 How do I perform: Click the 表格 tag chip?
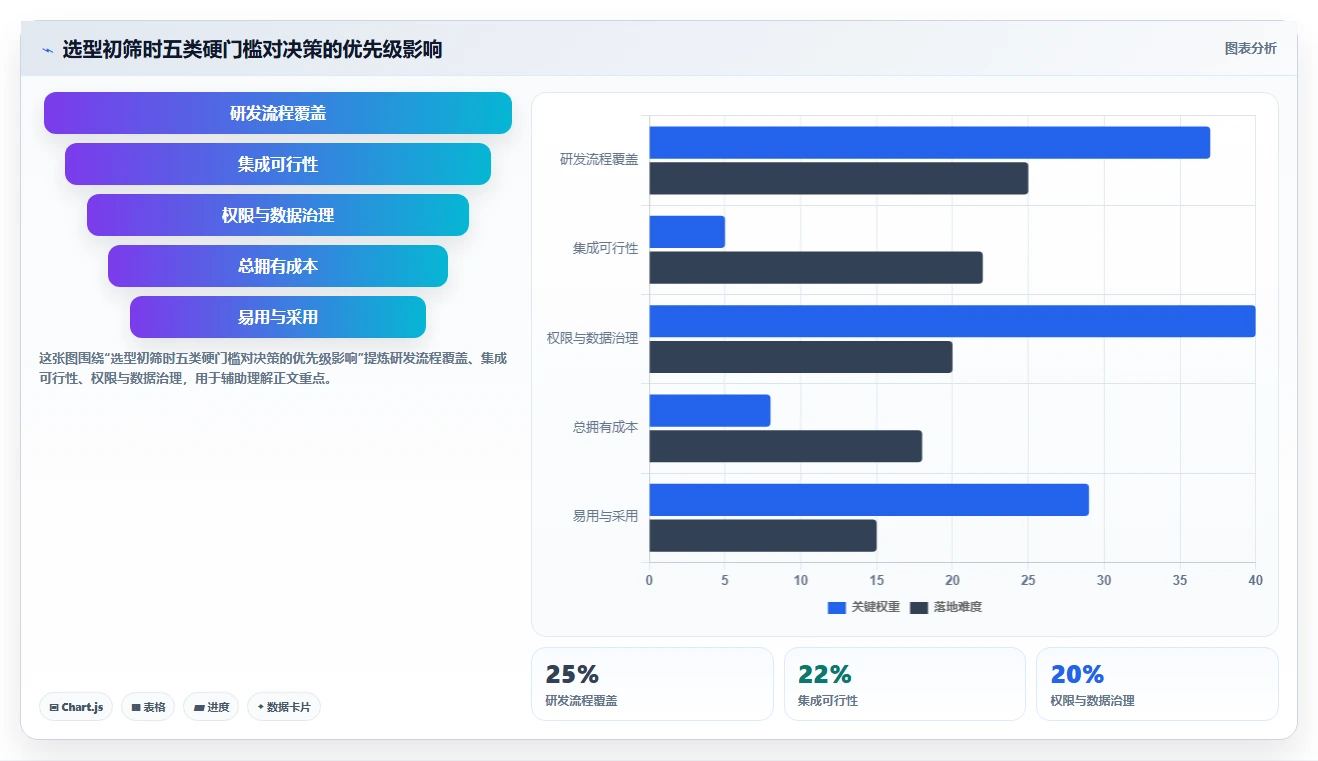point(148,707)
